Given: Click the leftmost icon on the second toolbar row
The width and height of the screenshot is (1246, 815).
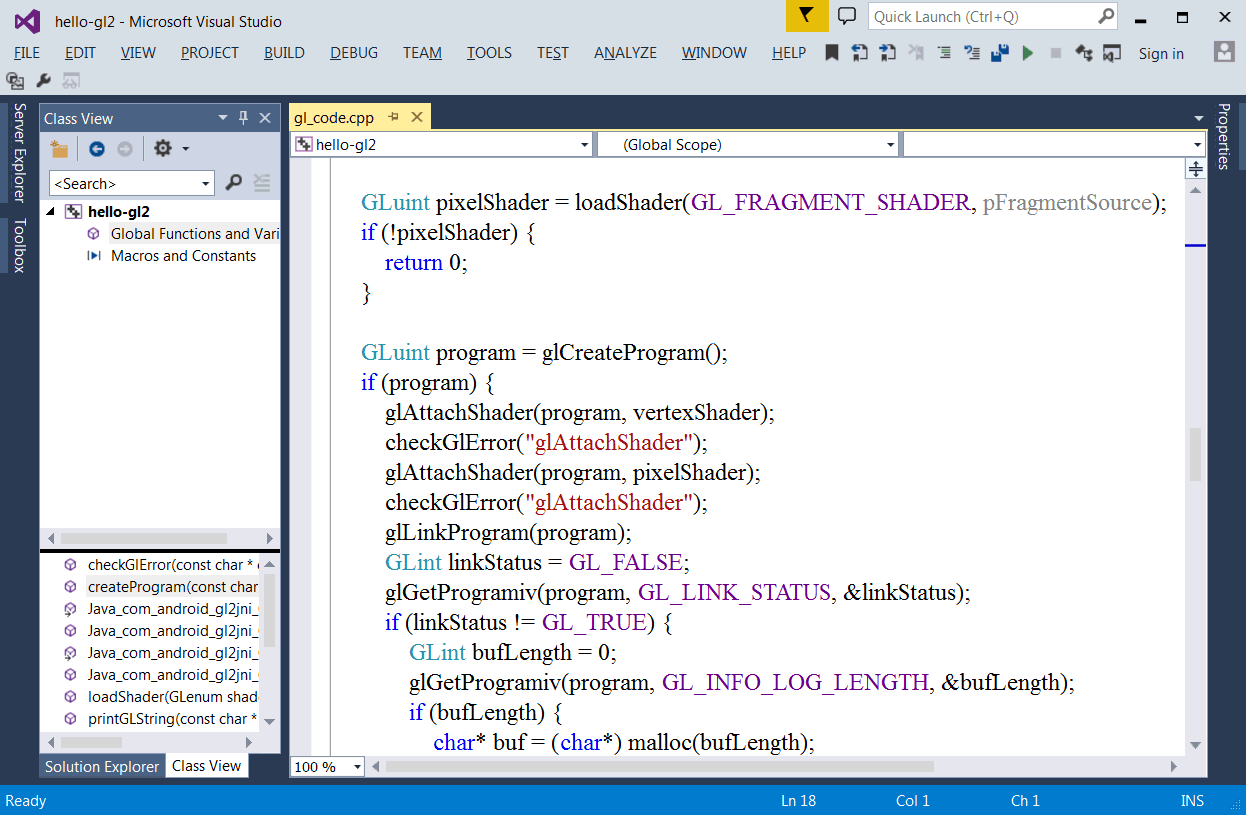Looking at the screenshot, I should coord(15,80).
